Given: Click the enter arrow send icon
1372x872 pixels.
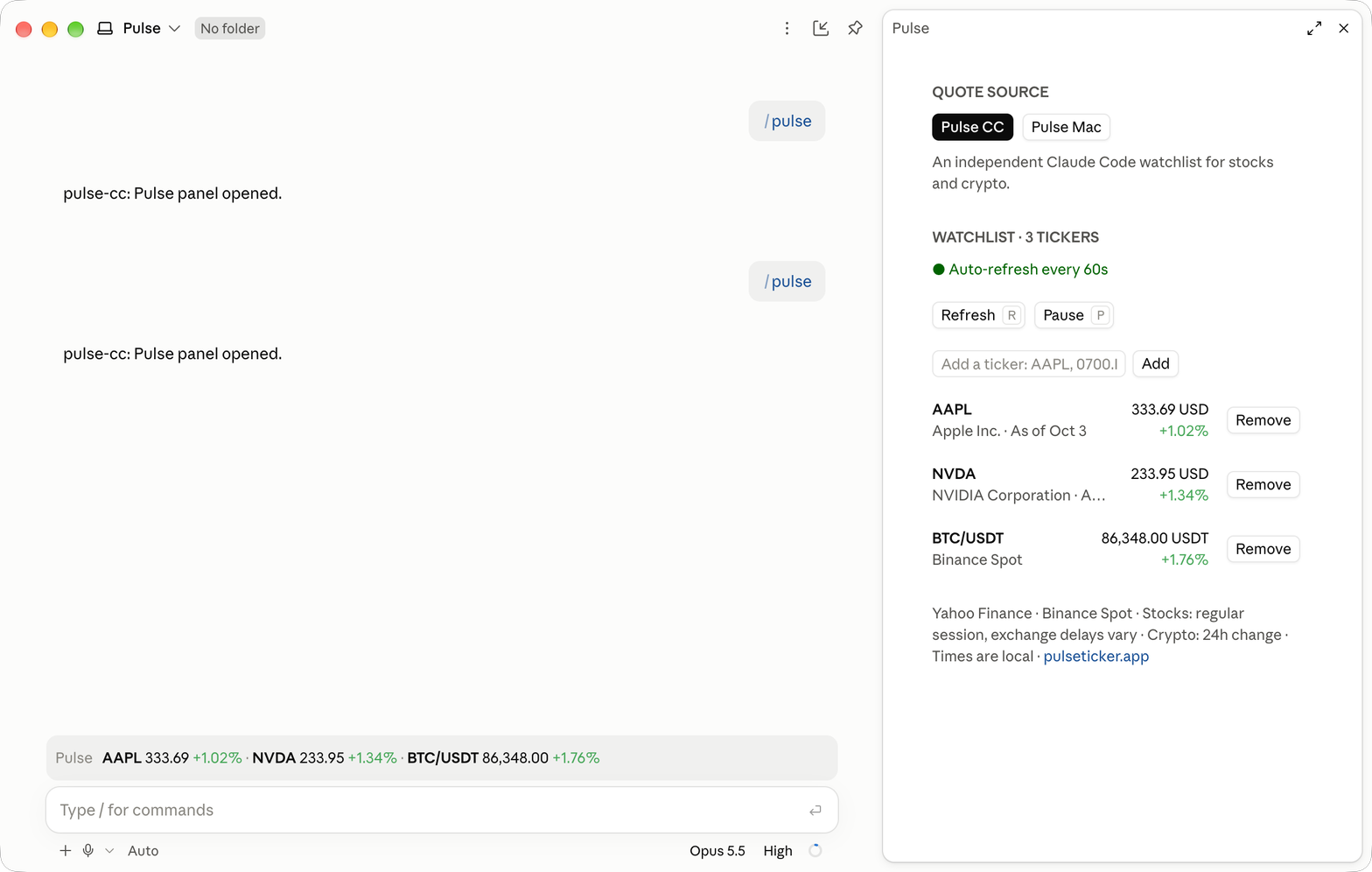Looking at the screenshot, I should (x=815, y=810).
